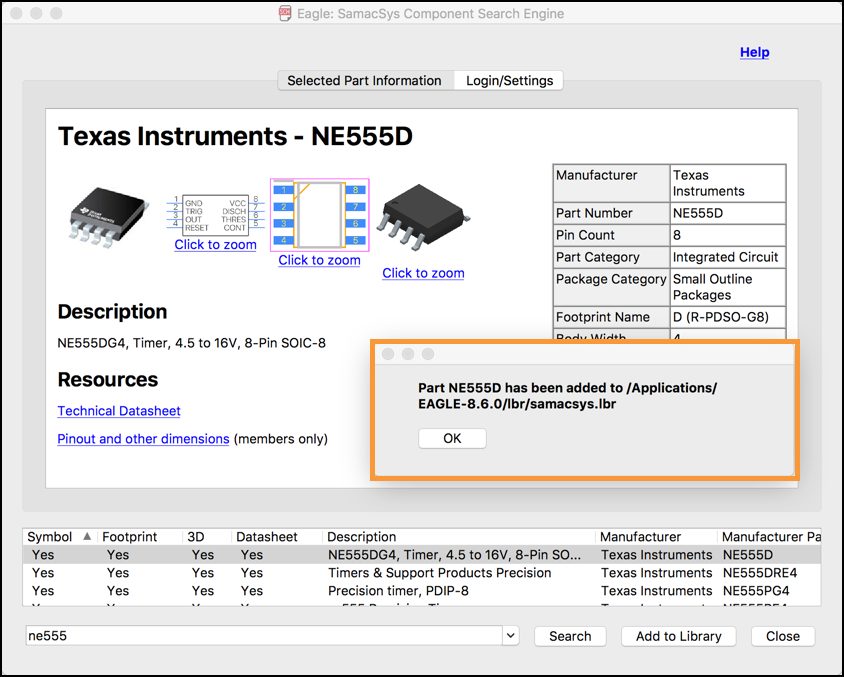Confirm the added part dialog with OK
Screen dimensions: 844x677
pos(452,438)
